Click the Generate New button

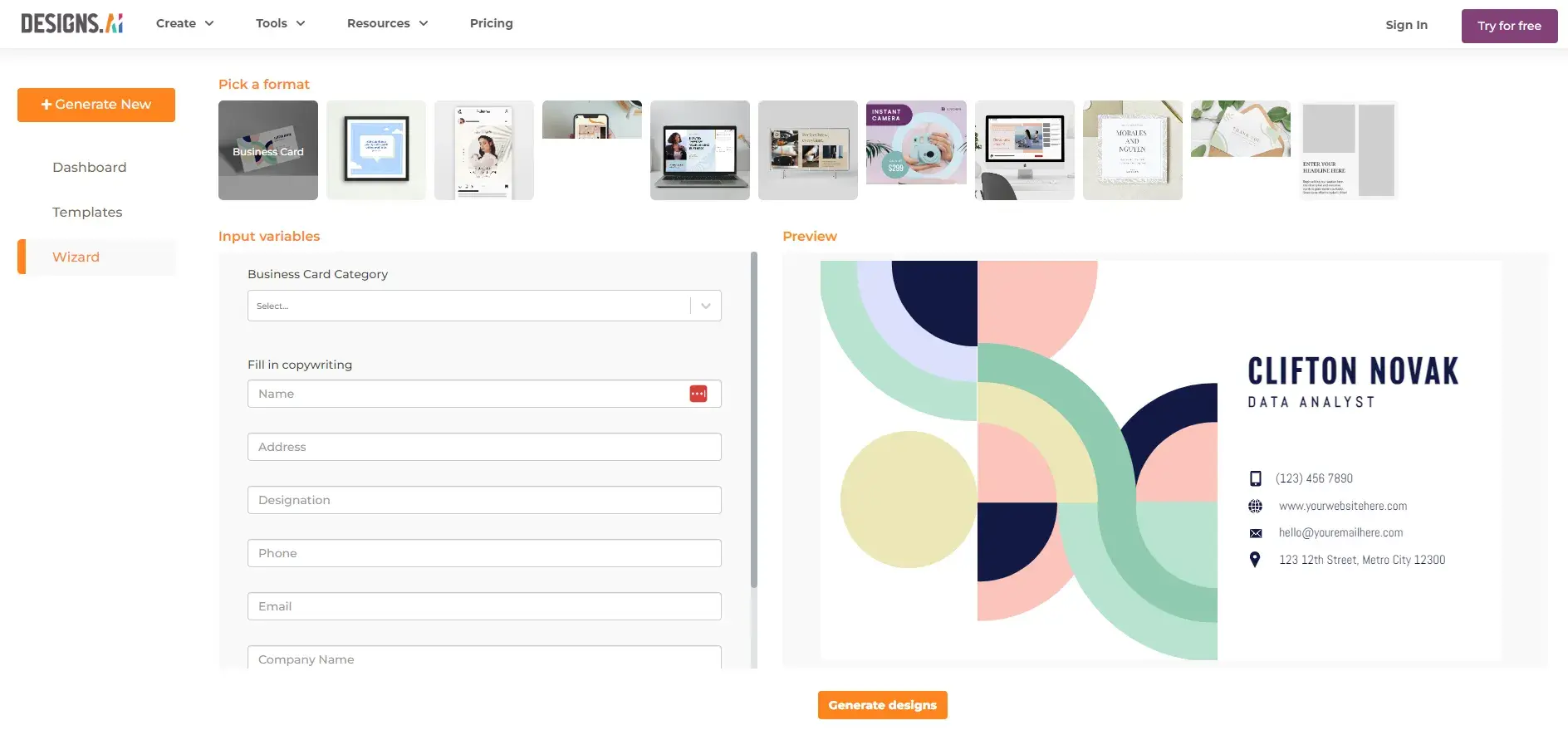pyautogui.click(x=96, y=105)
